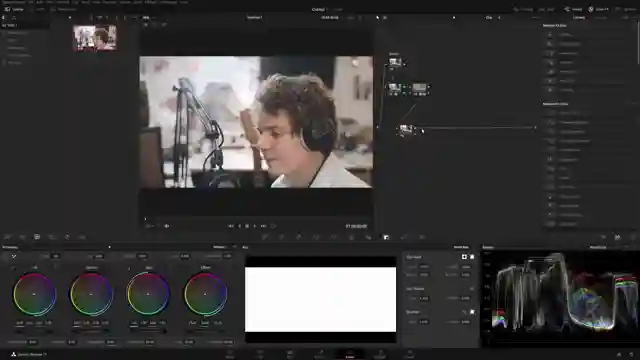Switch to the Media page tab
The image size is (640, 360).
coord(230,354)
